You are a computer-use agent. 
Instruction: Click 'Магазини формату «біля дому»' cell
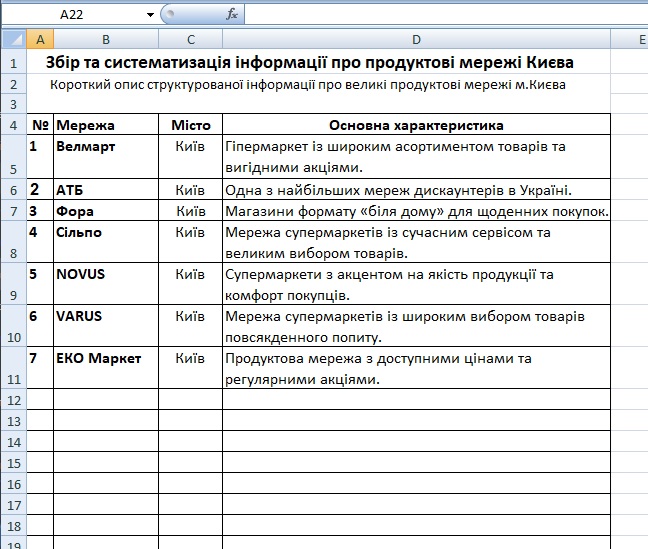[x=416, y=211]
